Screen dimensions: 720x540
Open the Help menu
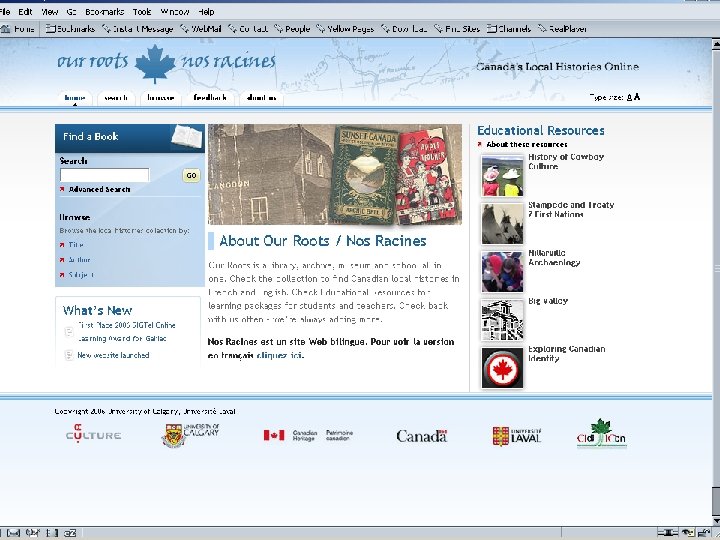coord(206,12)
